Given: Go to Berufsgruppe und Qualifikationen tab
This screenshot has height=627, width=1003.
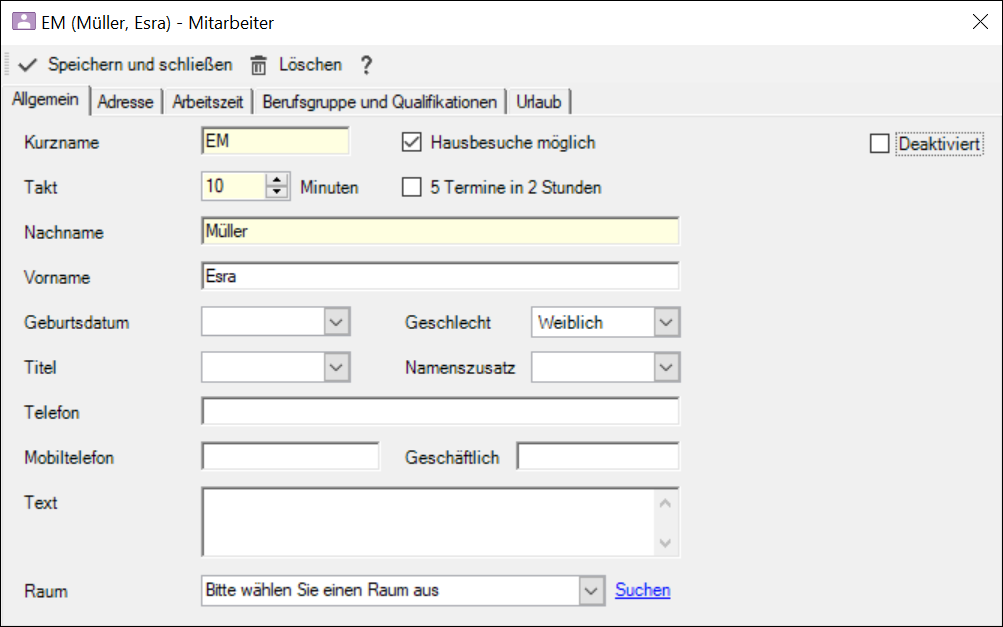Looking at the screenshot, I should tap(379, 102).
